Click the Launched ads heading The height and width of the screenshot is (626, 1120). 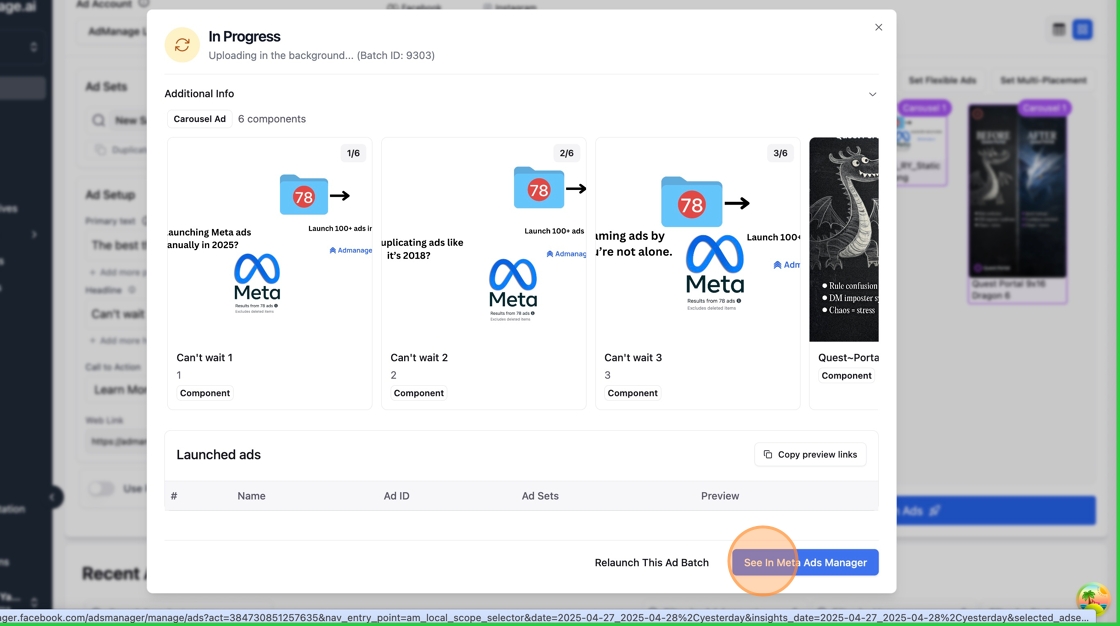[219, 454]
